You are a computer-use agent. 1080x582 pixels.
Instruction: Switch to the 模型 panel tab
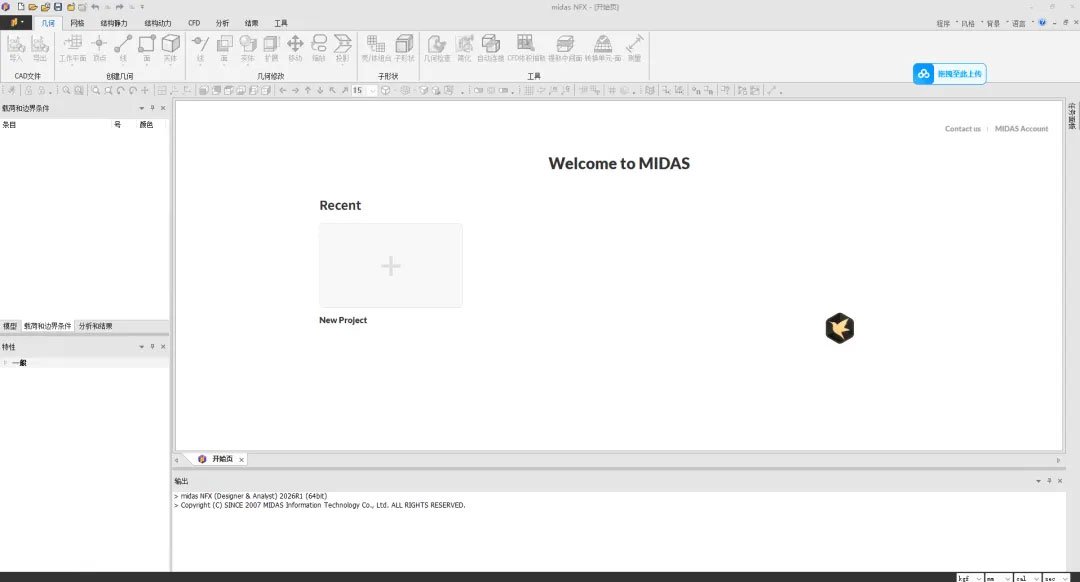(10, 326)
